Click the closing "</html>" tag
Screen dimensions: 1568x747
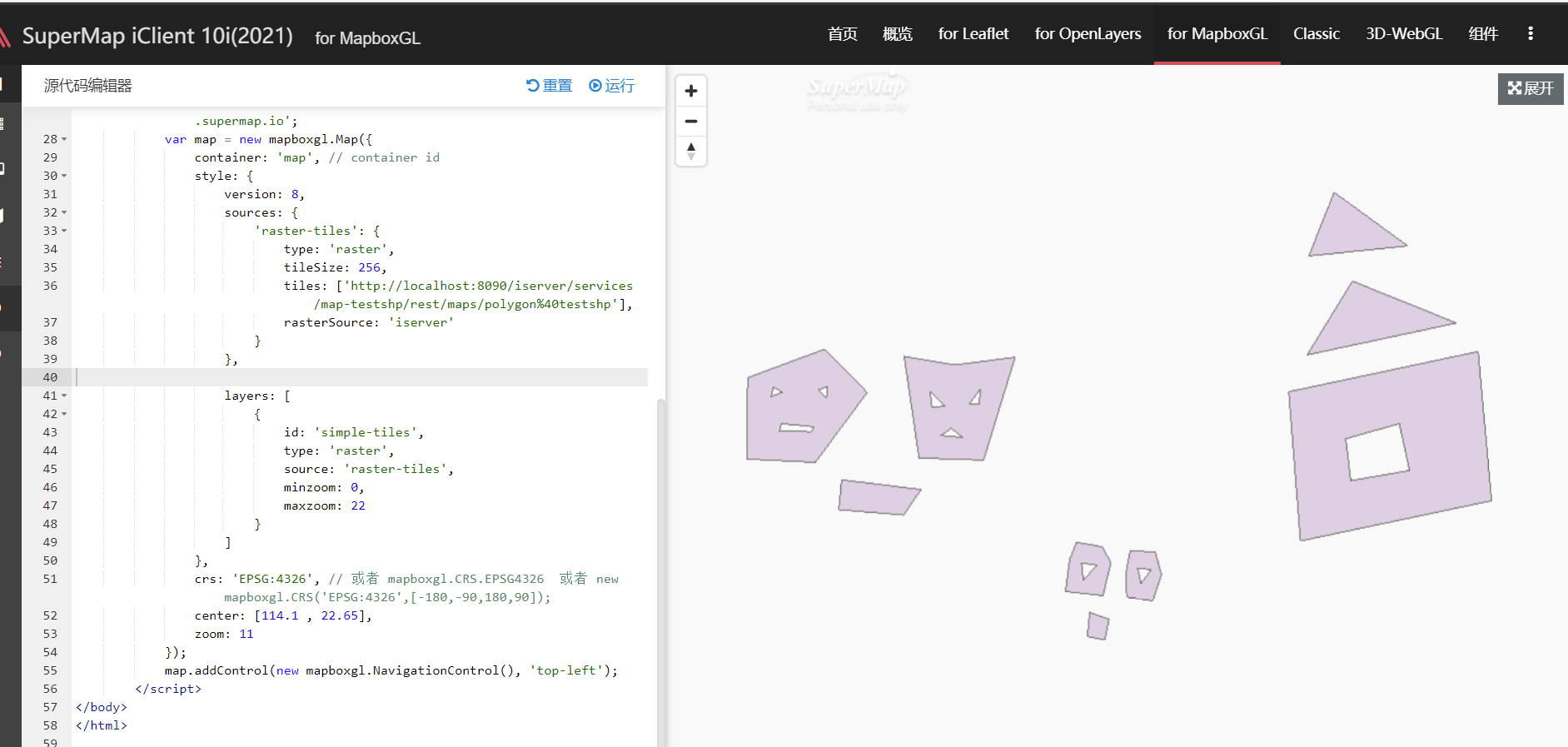(102, 725)
